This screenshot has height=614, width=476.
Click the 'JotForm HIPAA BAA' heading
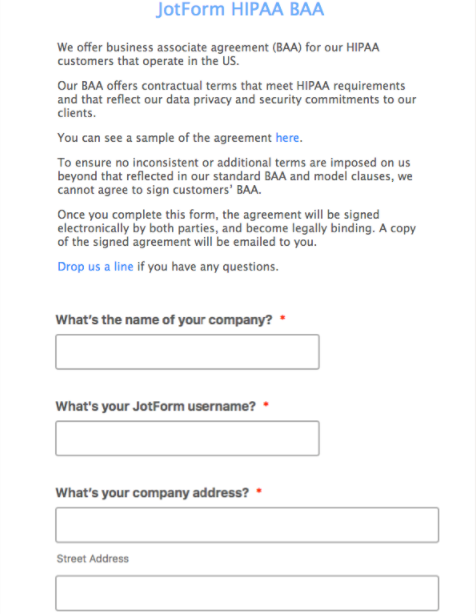(x=240, y=9)
